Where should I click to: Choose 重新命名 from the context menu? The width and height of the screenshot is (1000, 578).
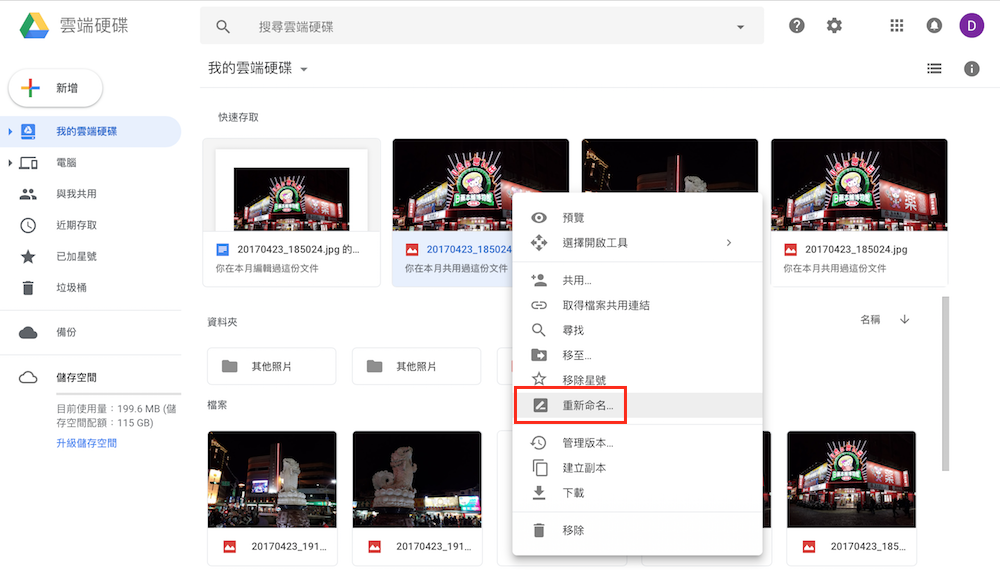pyautogui.click(x=586, y=404)
